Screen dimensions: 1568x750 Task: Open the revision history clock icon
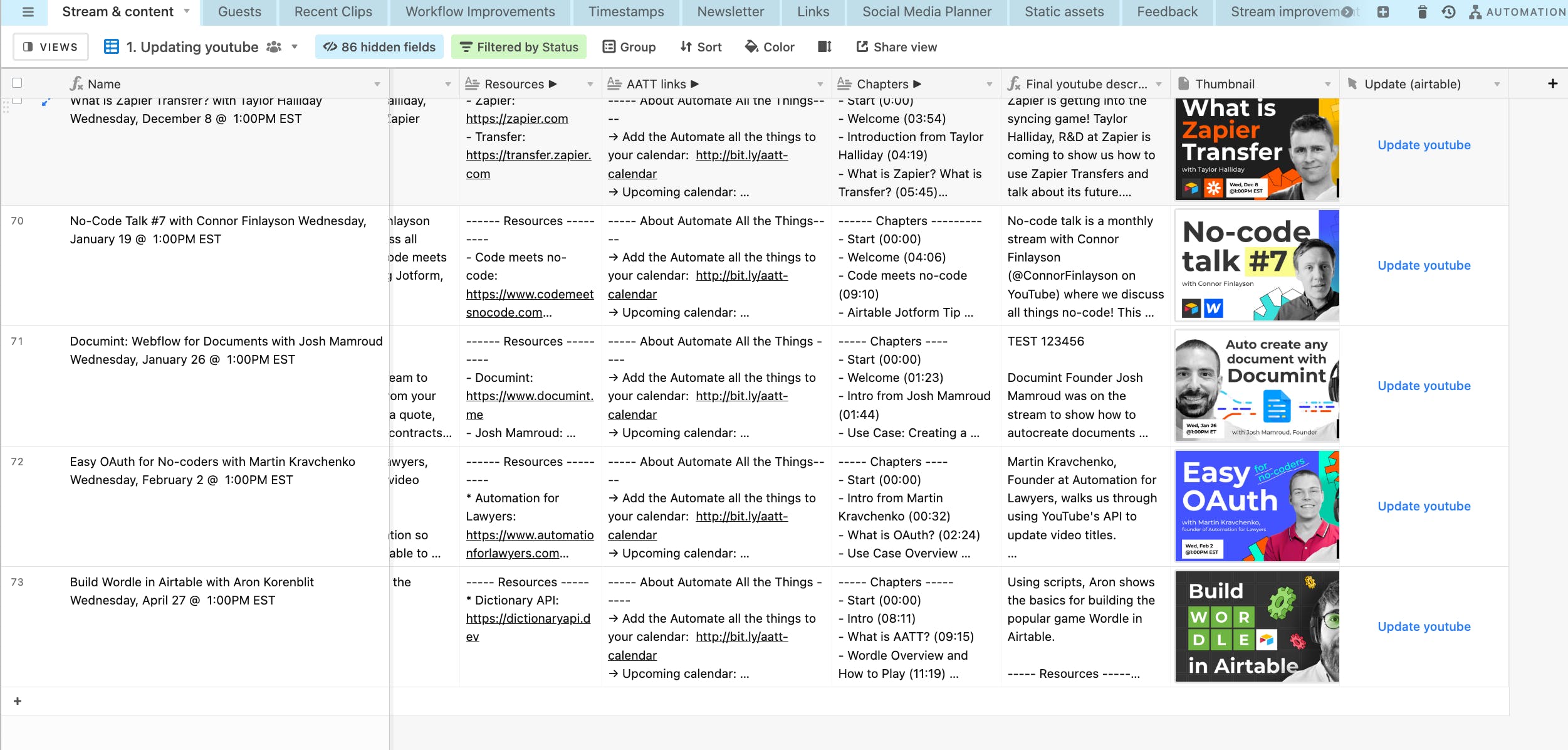tap(1448, 12)
